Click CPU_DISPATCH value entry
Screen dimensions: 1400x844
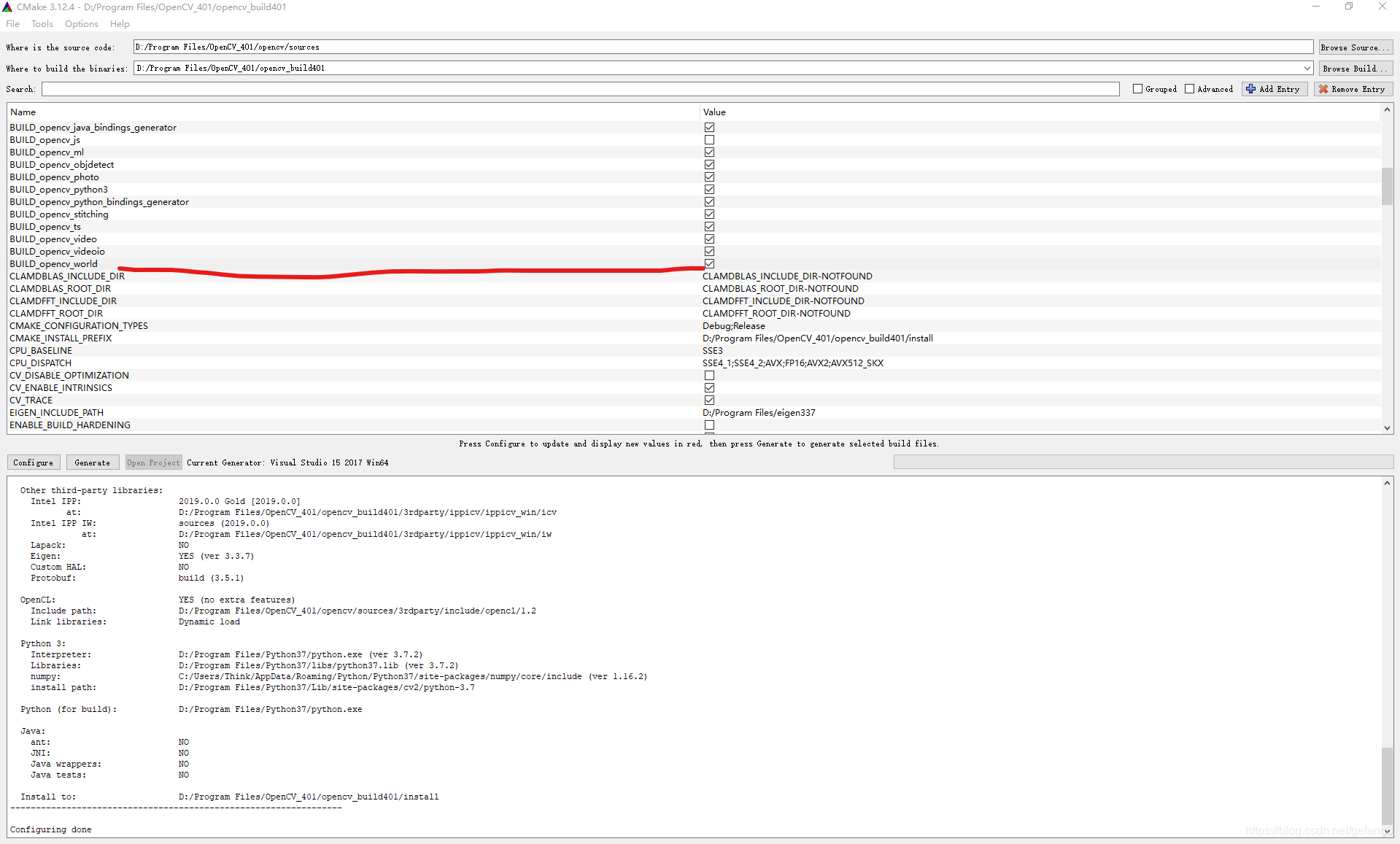coord(793,363)
